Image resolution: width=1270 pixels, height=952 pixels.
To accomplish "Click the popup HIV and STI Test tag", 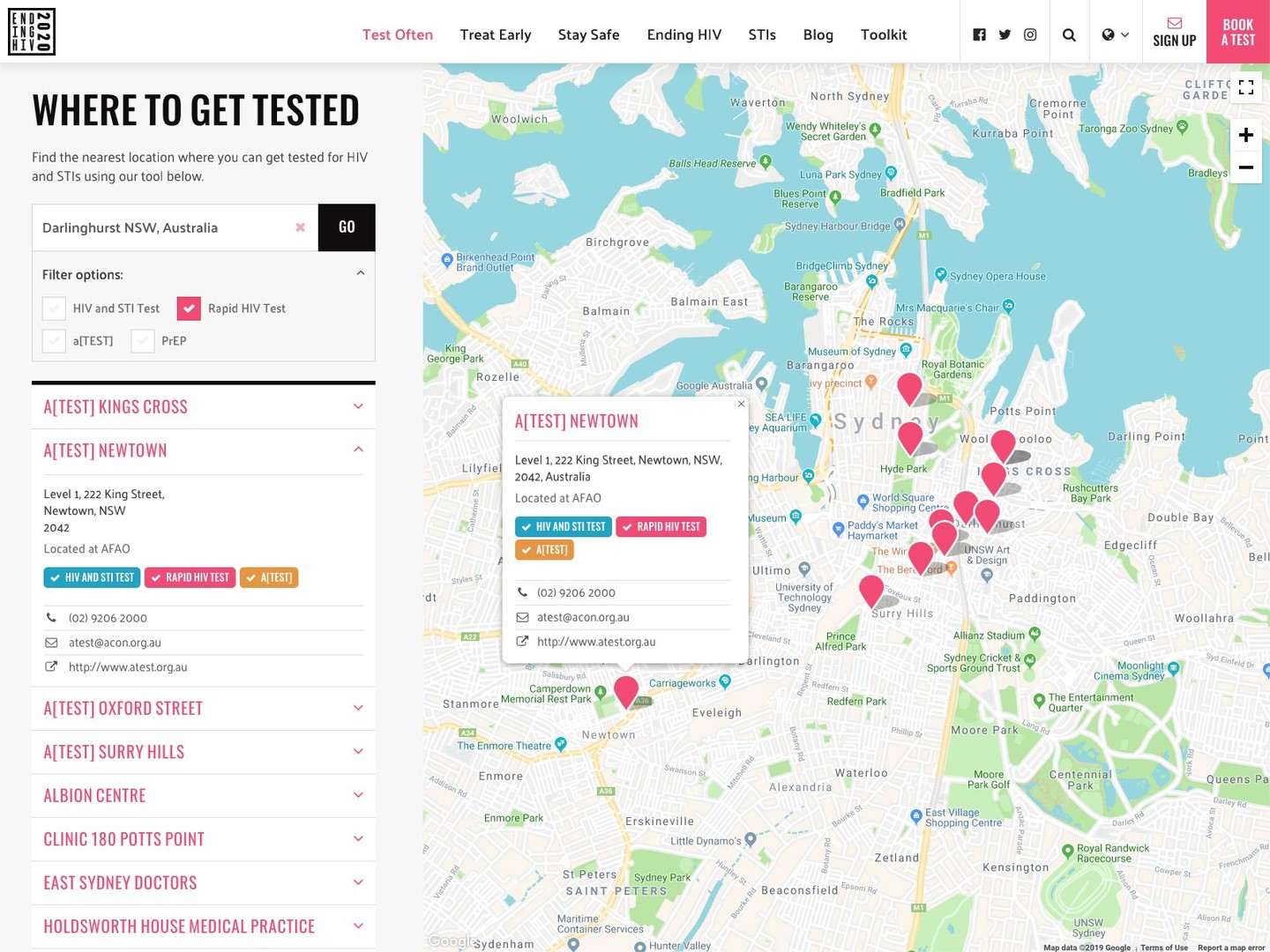I will pyautogui.click(x=563, y=526).
